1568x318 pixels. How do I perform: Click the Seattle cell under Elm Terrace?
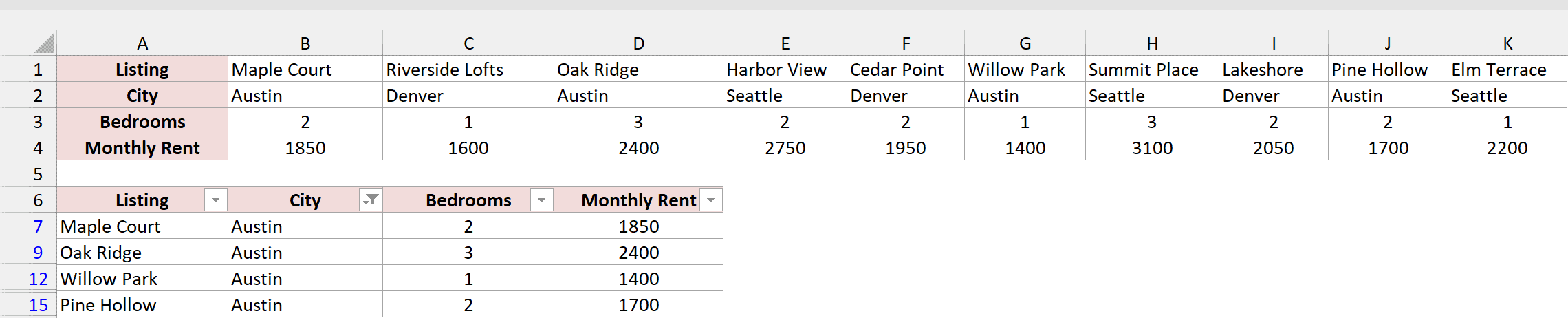(x=1507, y=95)
